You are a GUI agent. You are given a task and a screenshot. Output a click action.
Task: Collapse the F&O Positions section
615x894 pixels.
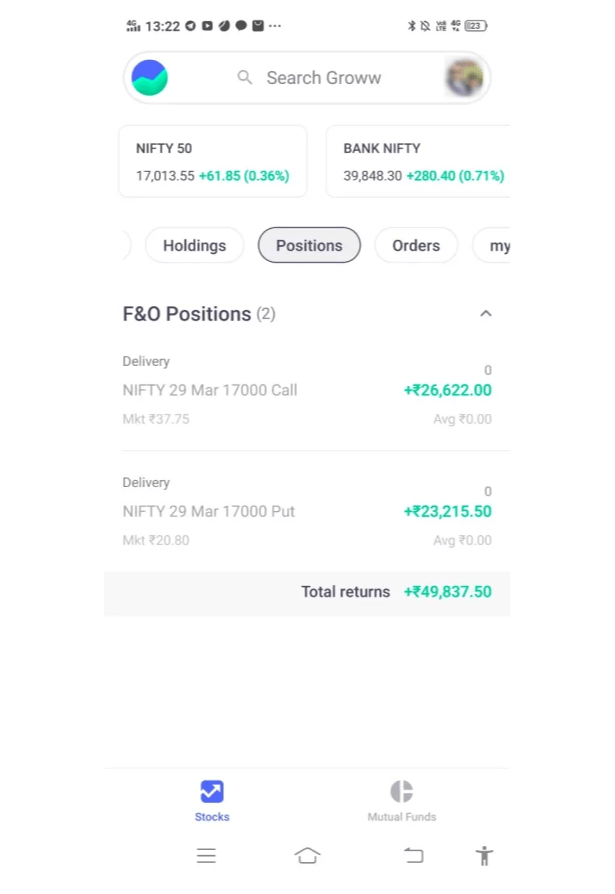click(485, 314)
